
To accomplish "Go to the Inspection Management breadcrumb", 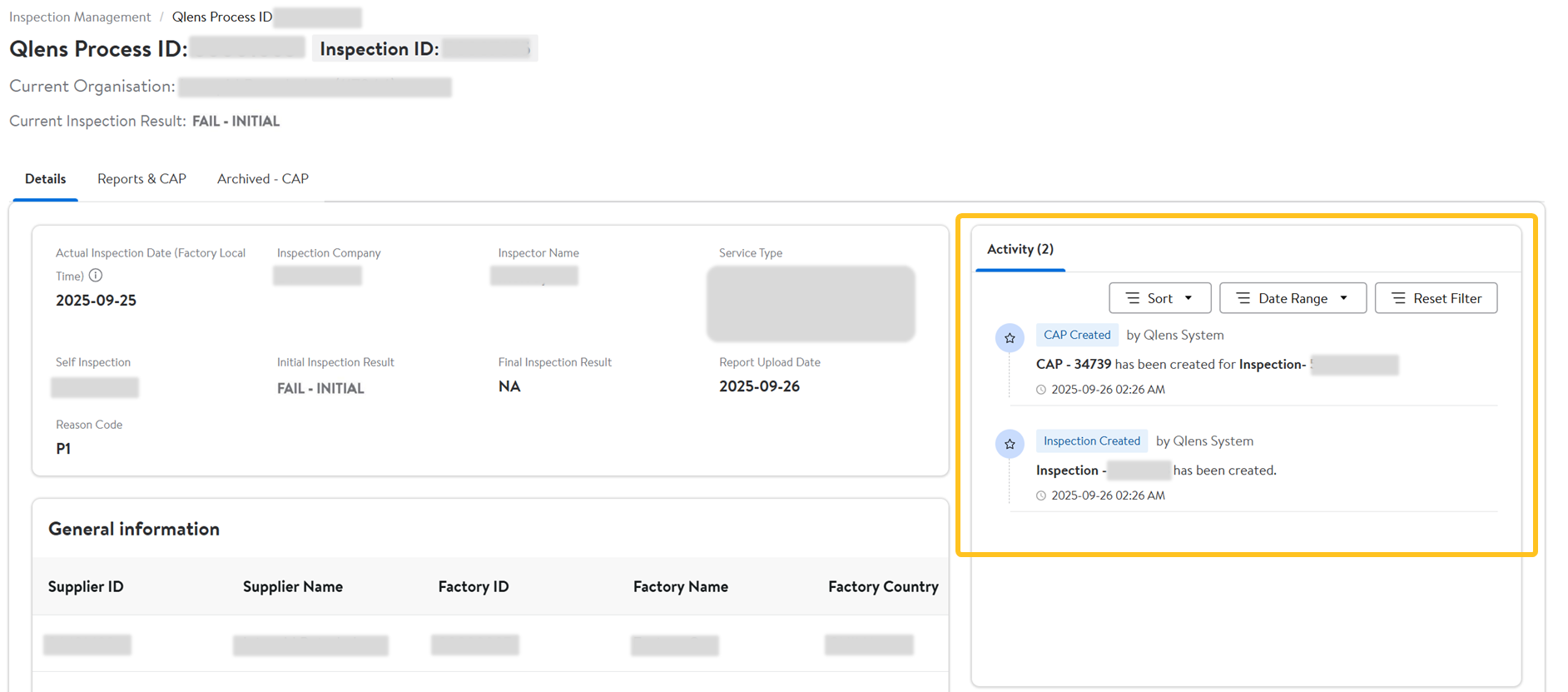I will click(x=80, y=17).
